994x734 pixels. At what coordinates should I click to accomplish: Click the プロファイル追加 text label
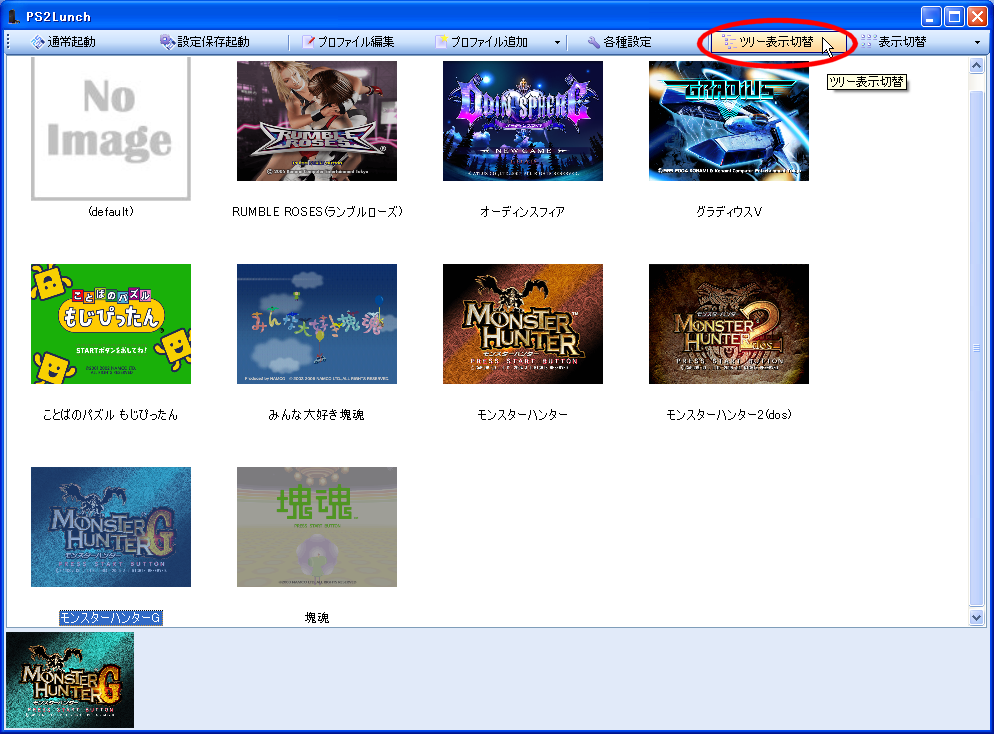click(489, 42)
